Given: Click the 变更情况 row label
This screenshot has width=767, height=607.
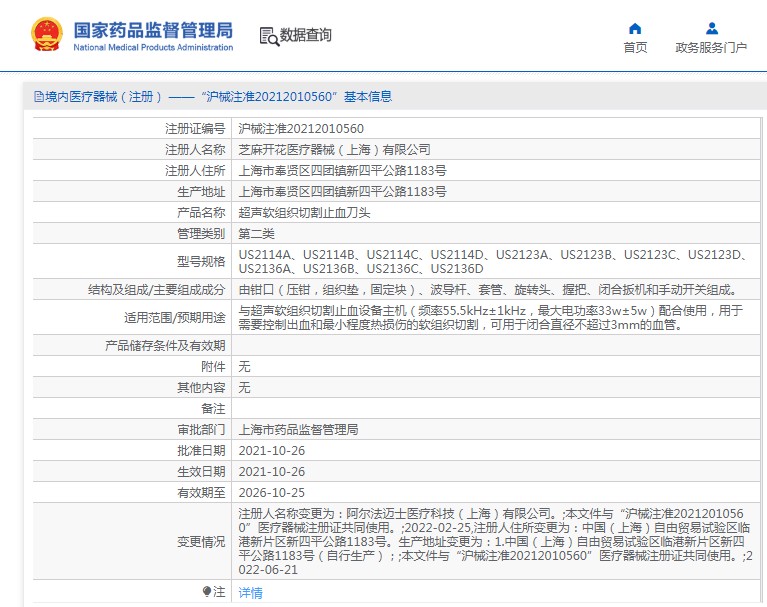Looking at the screenshot, I should (x=201, y=542).
